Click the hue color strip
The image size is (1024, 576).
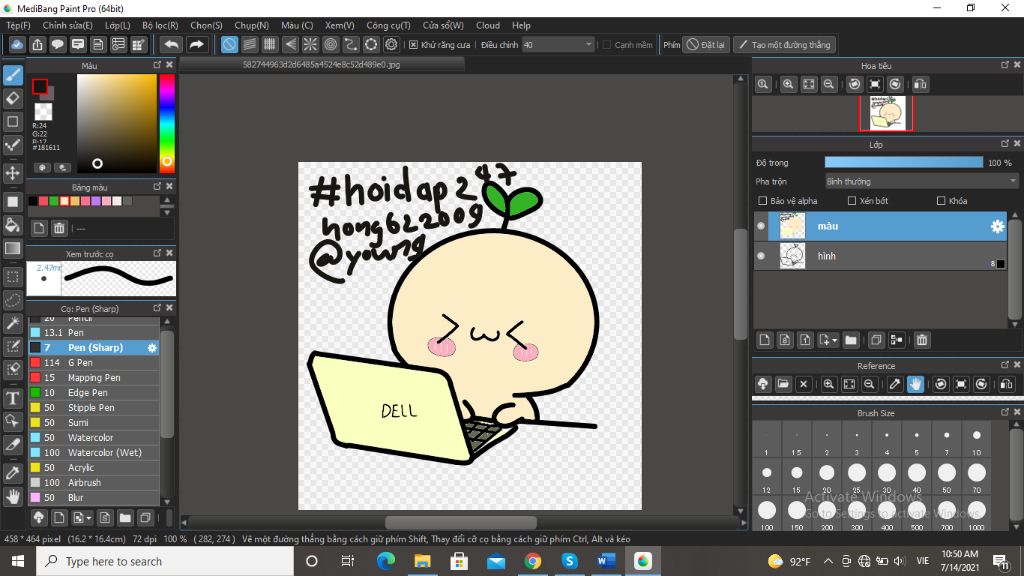tap(167, 123)
